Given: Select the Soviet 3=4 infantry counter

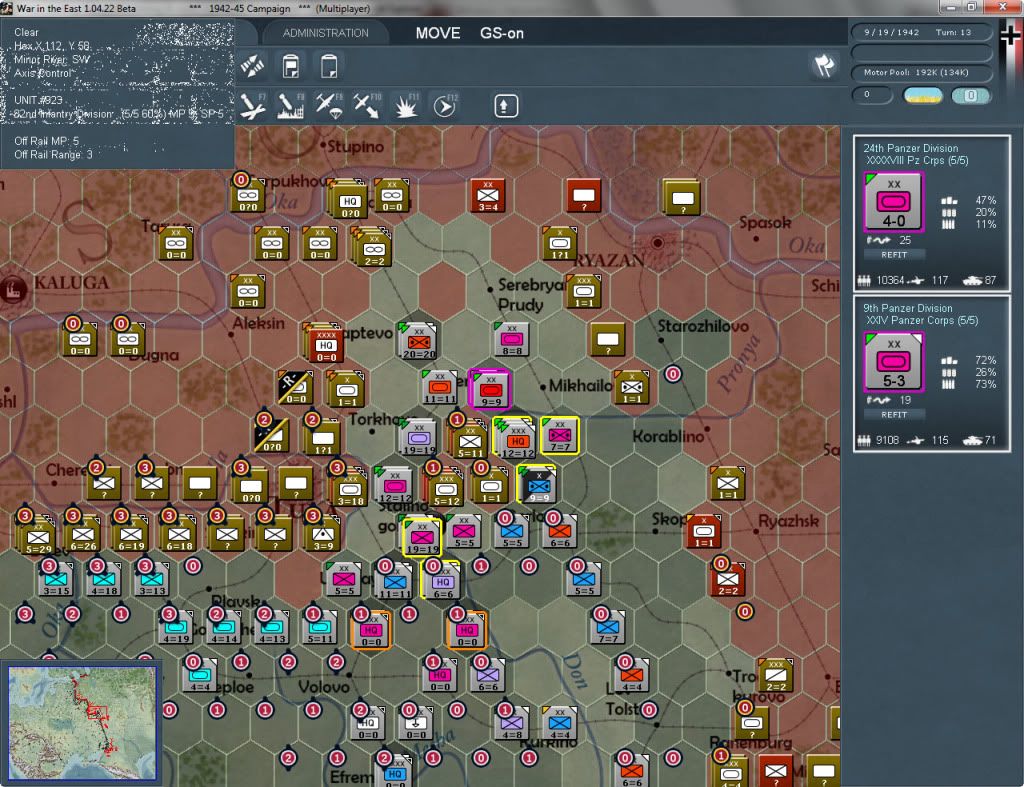Looking at the screenshot, I should [x=488, y=195].
